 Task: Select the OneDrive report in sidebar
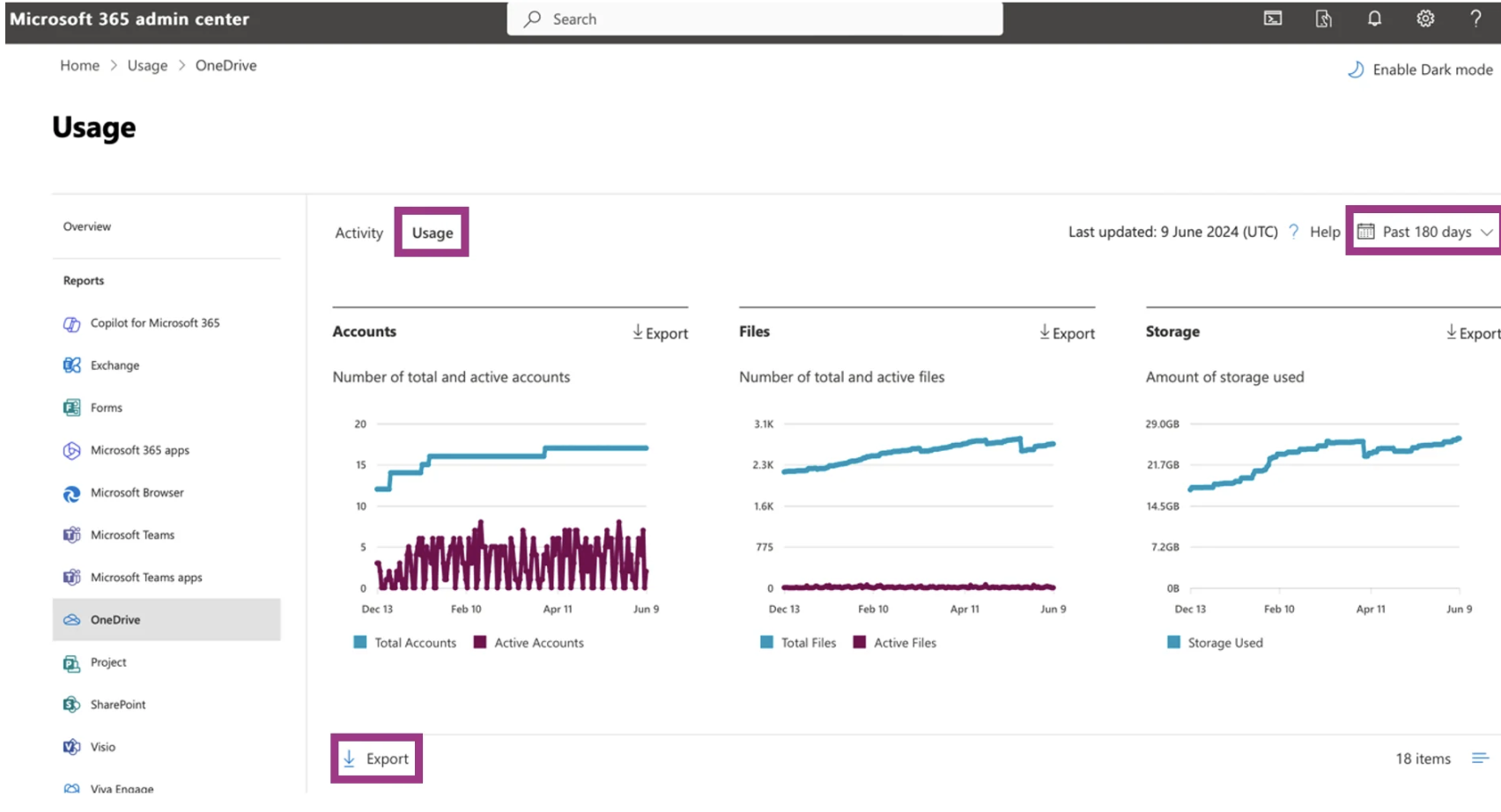tap(166, 620)
